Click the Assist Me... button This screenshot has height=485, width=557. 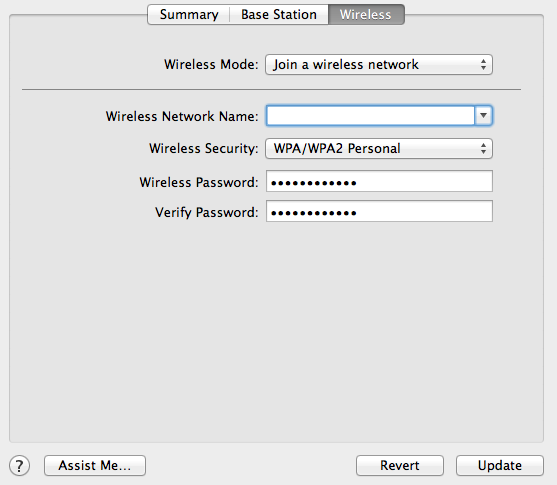pyautogui.click(x=95, y=465)
